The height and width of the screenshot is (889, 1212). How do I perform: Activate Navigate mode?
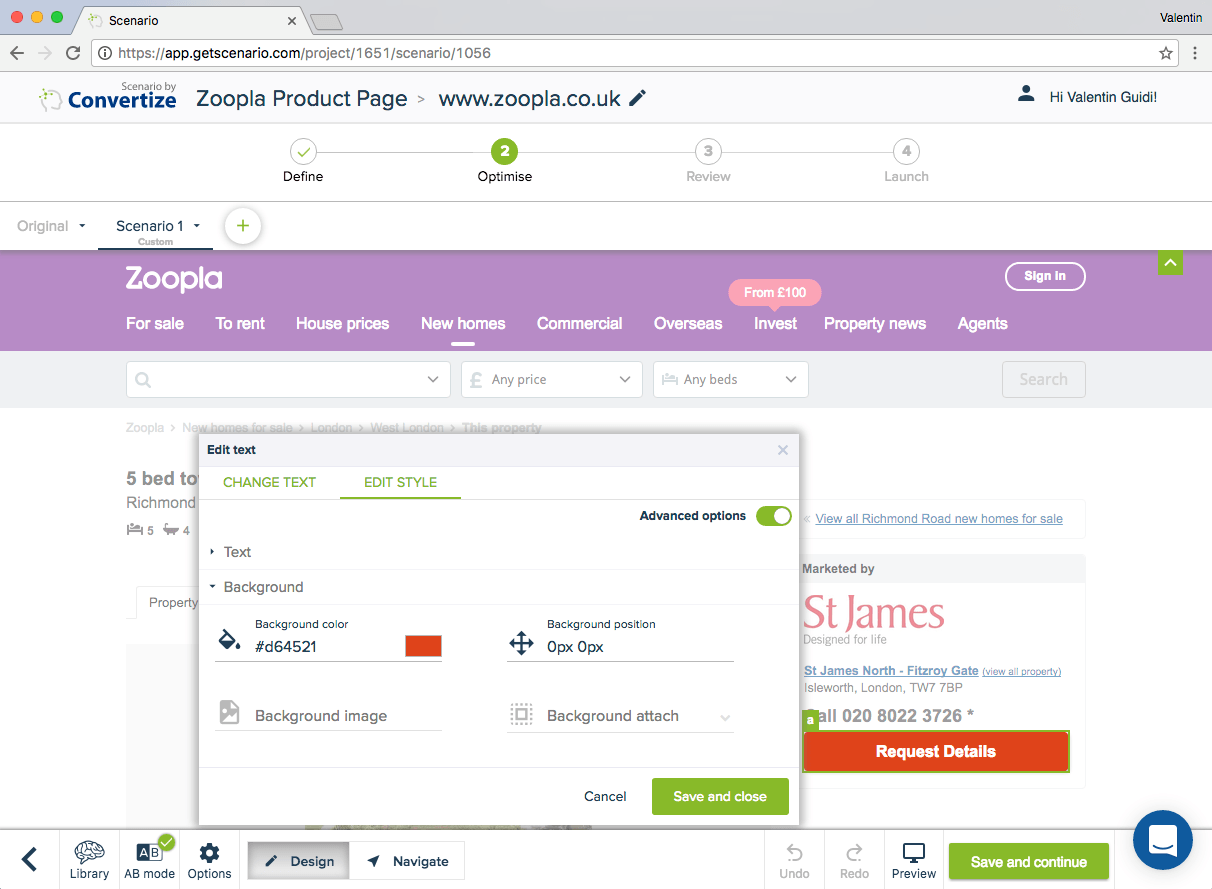coord(407,861)
